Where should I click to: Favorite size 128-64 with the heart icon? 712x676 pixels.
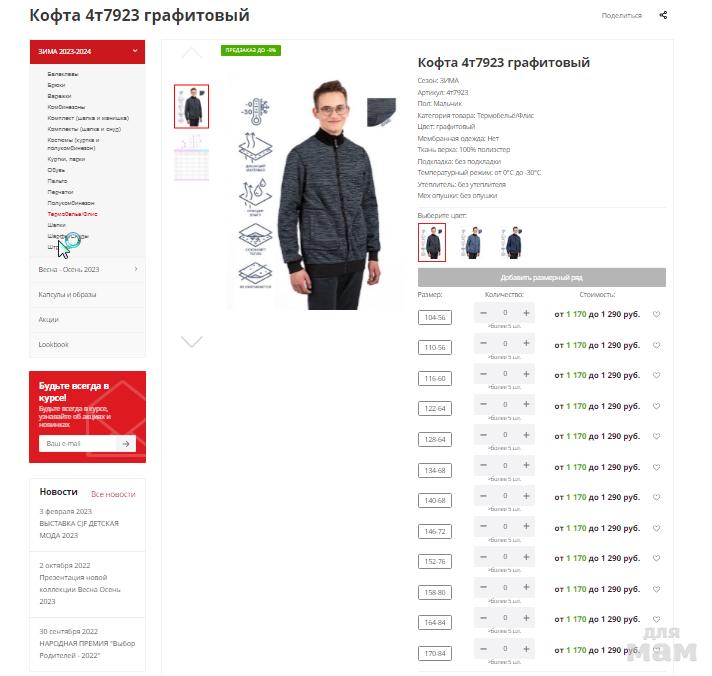coord(656,436)
